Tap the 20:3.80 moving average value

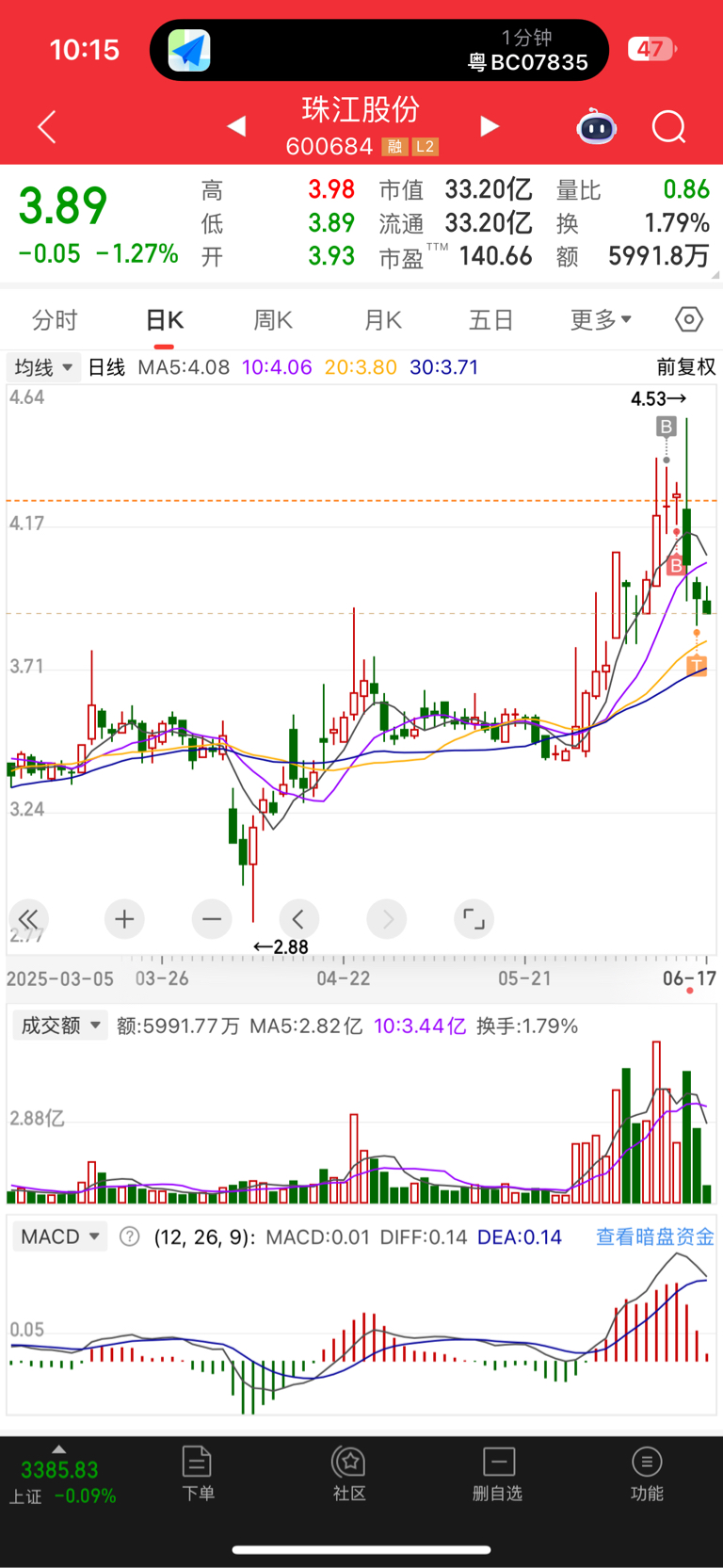coord(361,367)
